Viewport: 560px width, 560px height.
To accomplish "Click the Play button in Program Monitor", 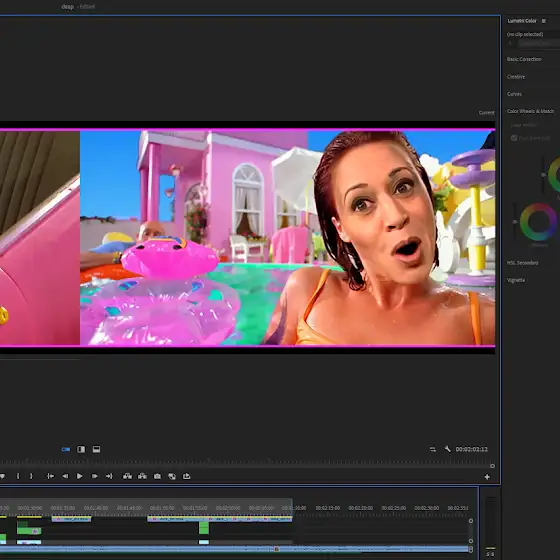I will point(80,476).
